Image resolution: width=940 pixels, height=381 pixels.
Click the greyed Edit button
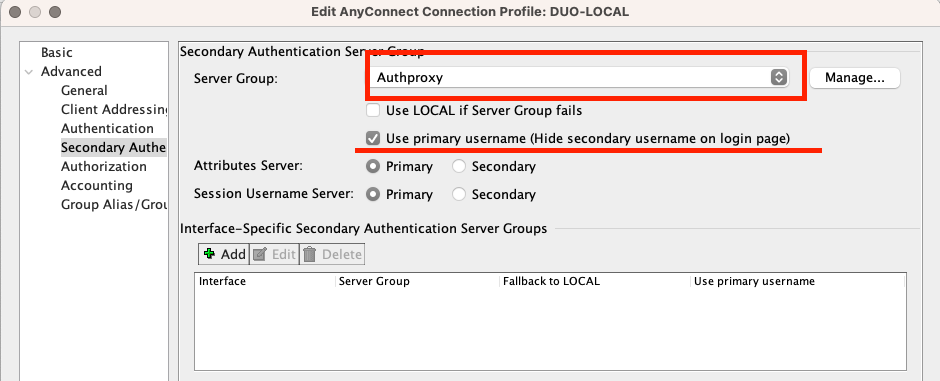(275, 254)
